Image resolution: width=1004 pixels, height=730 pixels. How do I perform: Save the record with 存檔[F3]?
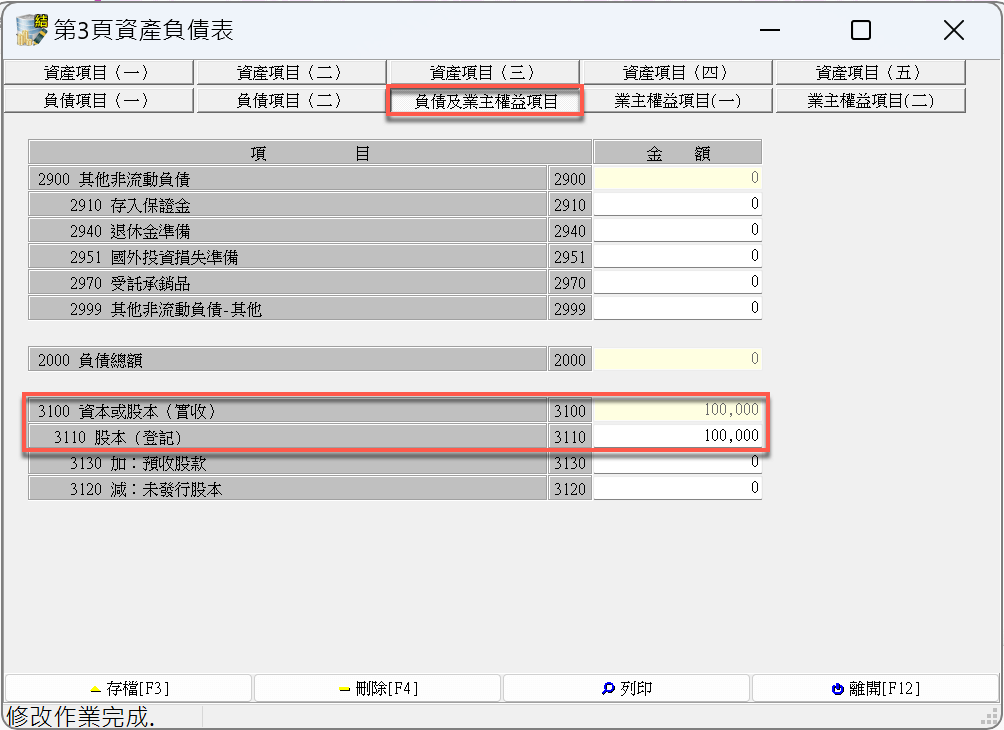(128, 688)
